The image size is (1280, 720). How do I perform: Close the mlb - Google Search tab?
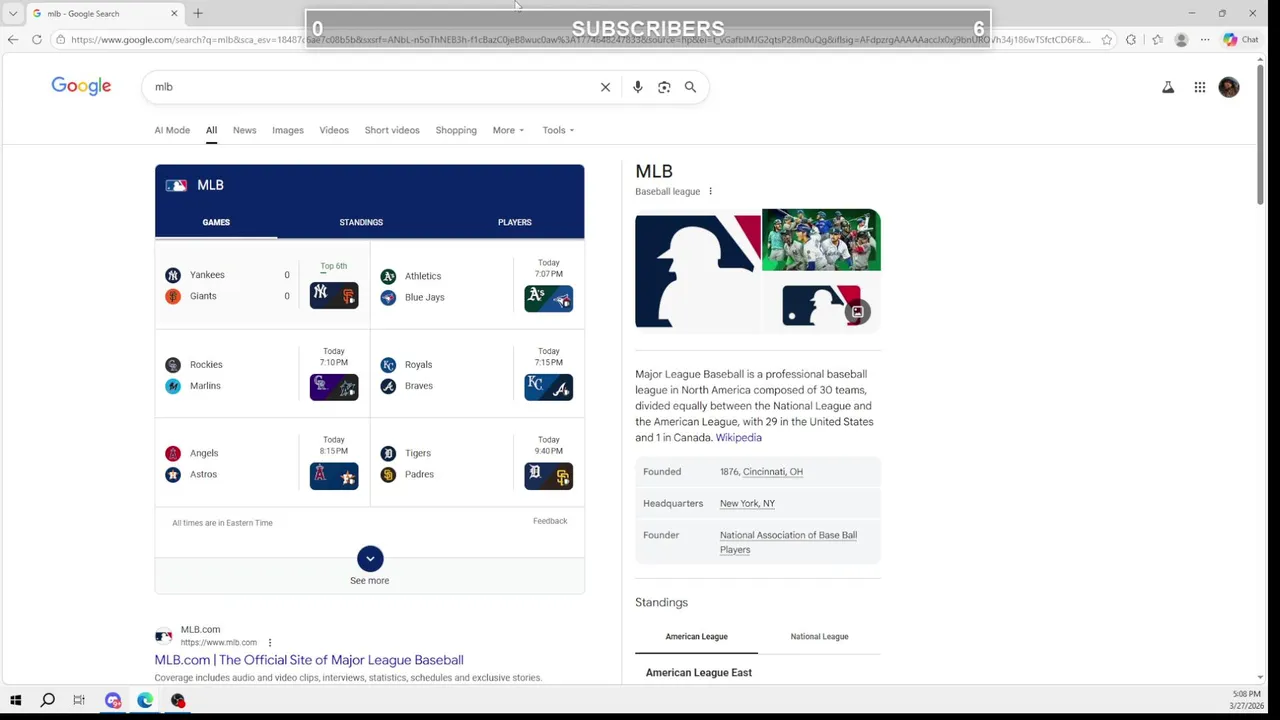point(174,13)
